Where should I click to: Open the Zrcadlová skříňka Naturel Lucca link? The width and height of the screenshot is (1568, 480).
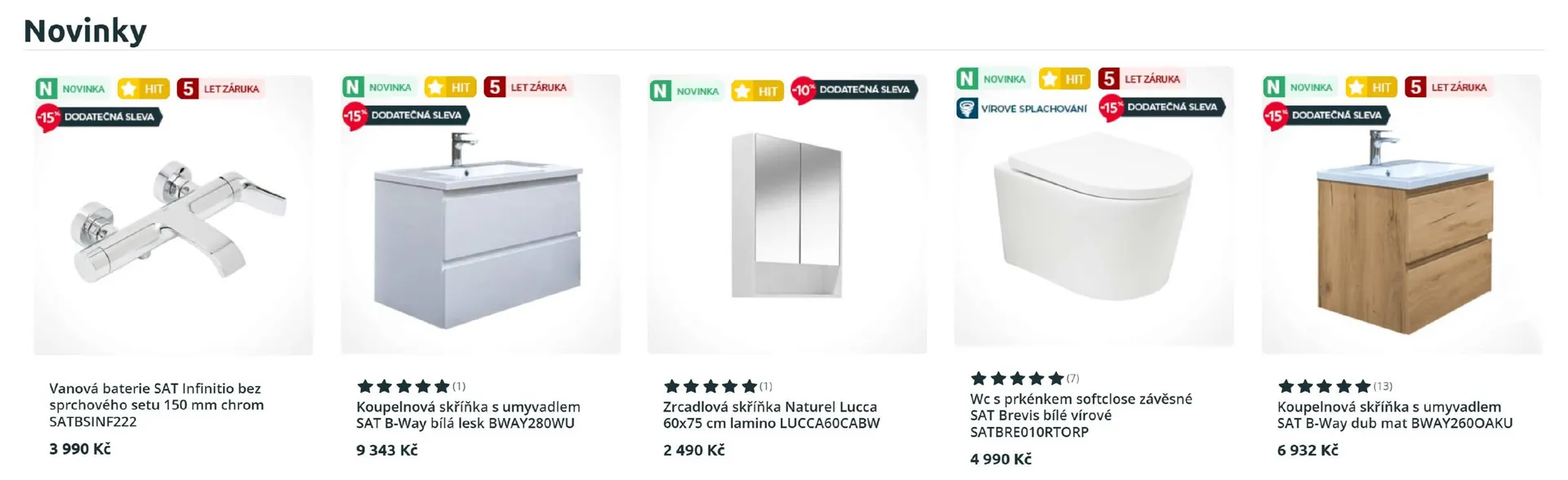[771, 415]
